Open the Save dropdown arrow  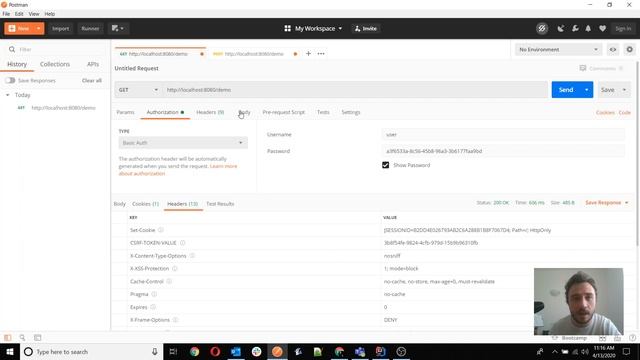pyautogui.click(x=624, y=90)
